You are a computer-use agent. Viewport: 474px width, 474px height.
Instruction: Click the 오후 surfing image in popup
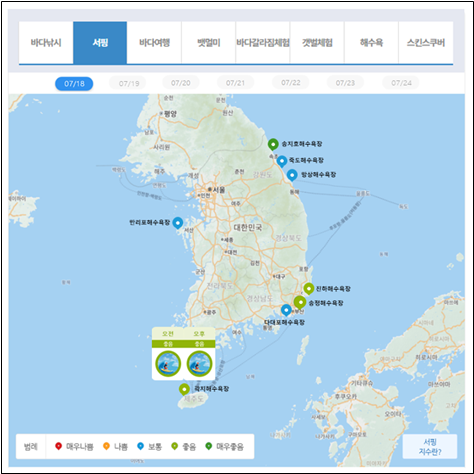pos(199,364)
